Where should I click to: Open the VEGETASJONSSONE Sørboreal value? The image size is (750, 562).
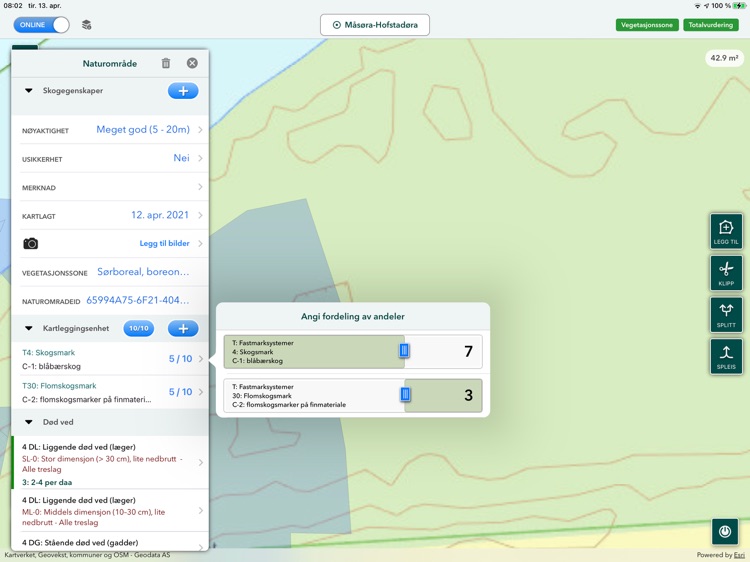tap(143, 272)
